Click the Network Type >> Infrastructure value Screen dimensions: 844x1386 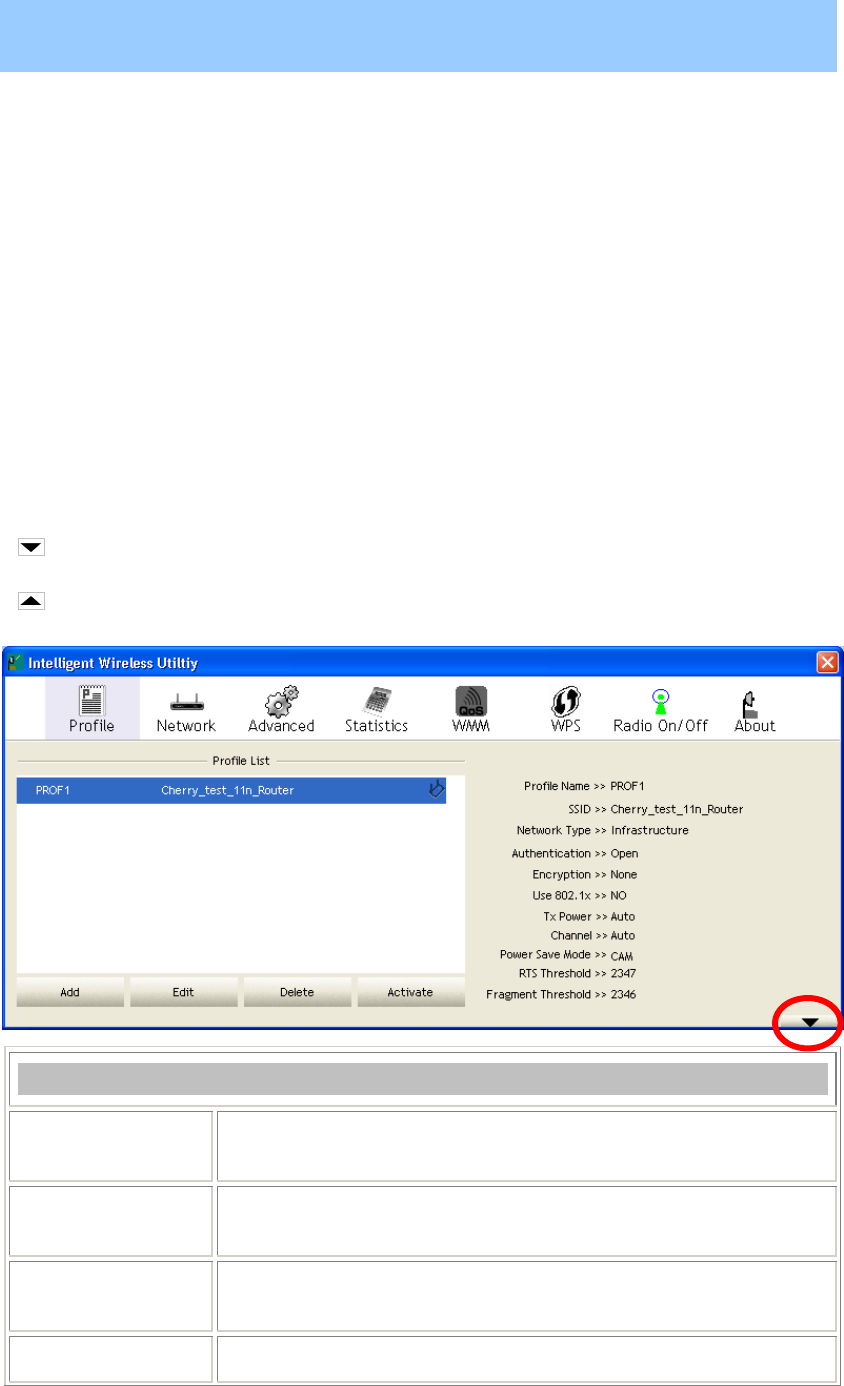click(649, 831)
